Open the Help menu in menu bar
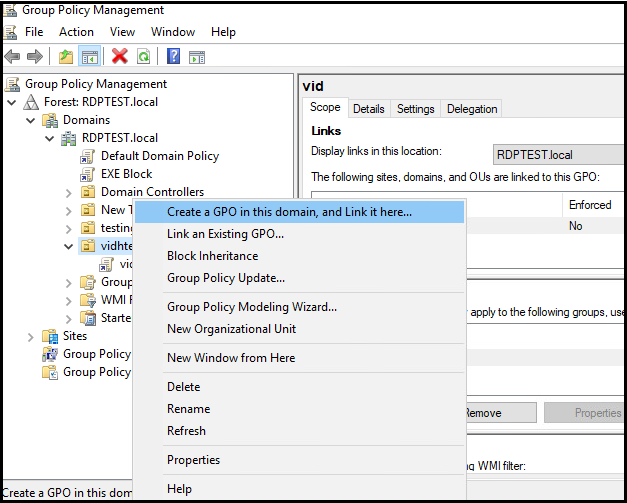 (x=223, y=32)
